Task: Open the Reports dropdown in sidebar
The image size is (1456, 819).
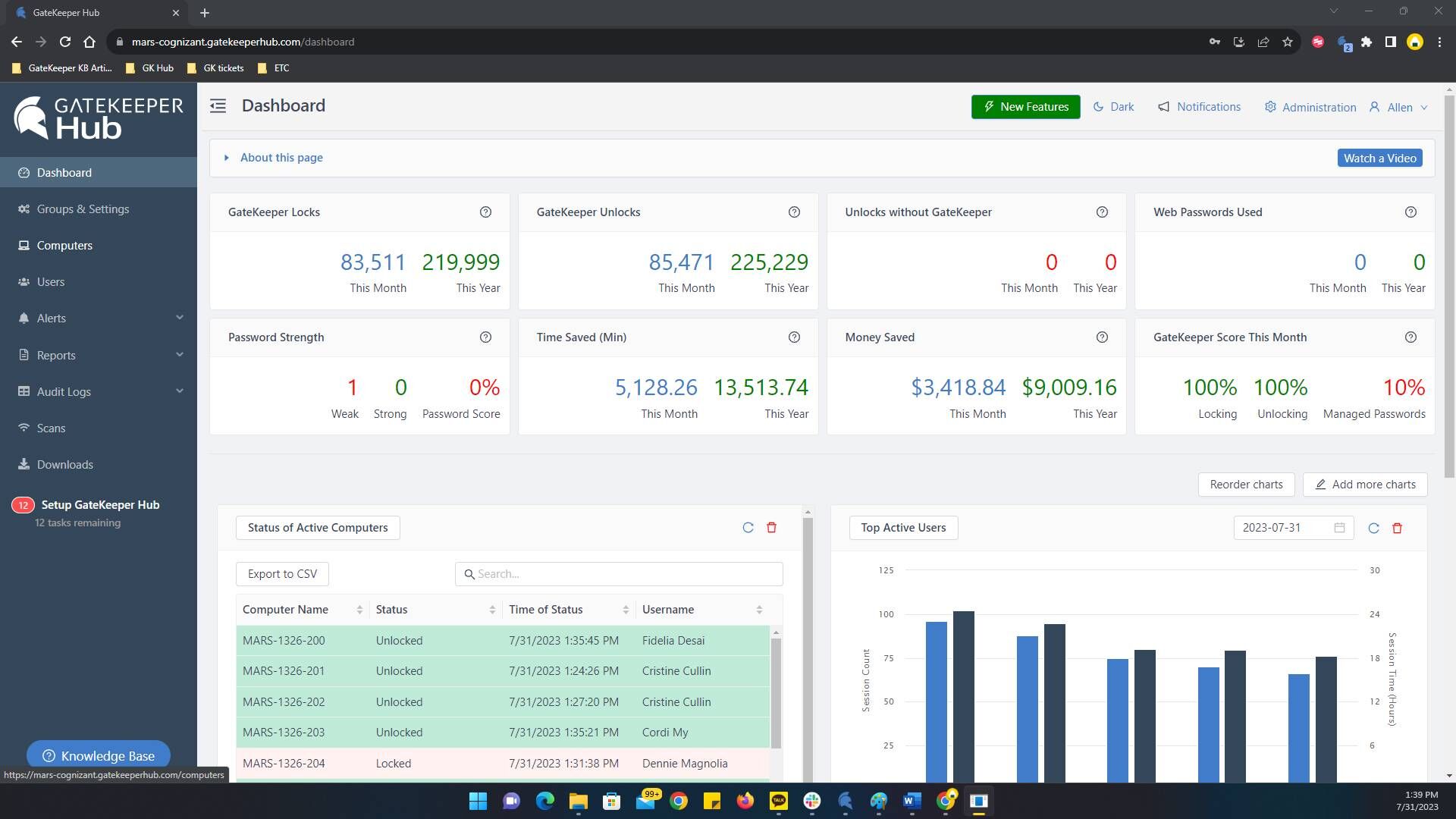Action: click(56, 355)
